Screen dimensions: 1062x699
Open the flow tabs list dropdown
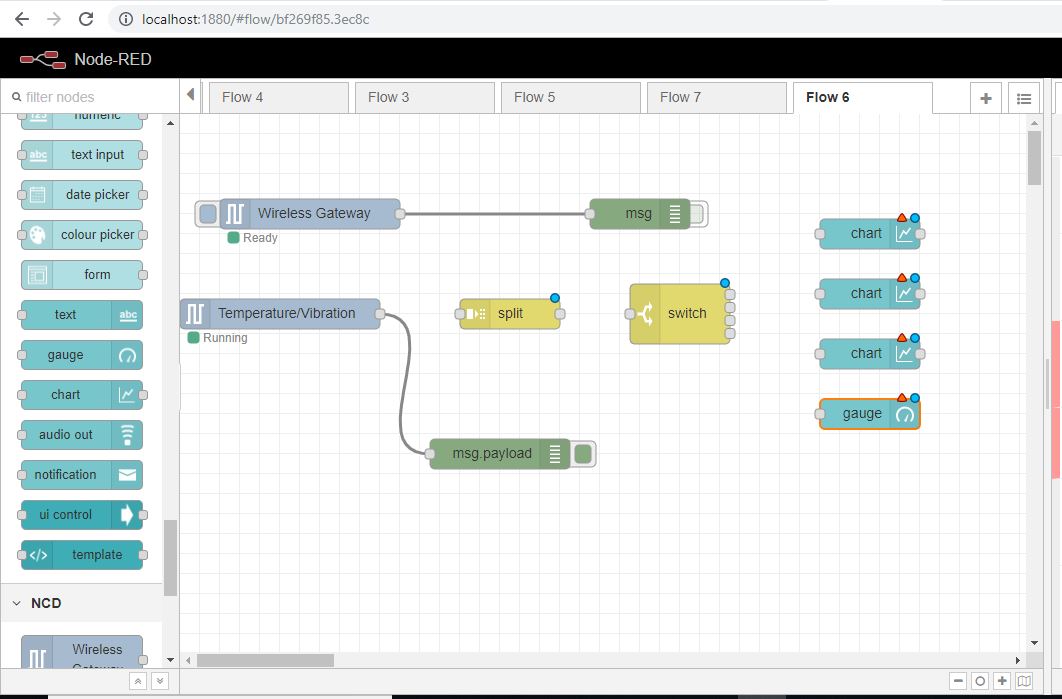click(1024, 98)
